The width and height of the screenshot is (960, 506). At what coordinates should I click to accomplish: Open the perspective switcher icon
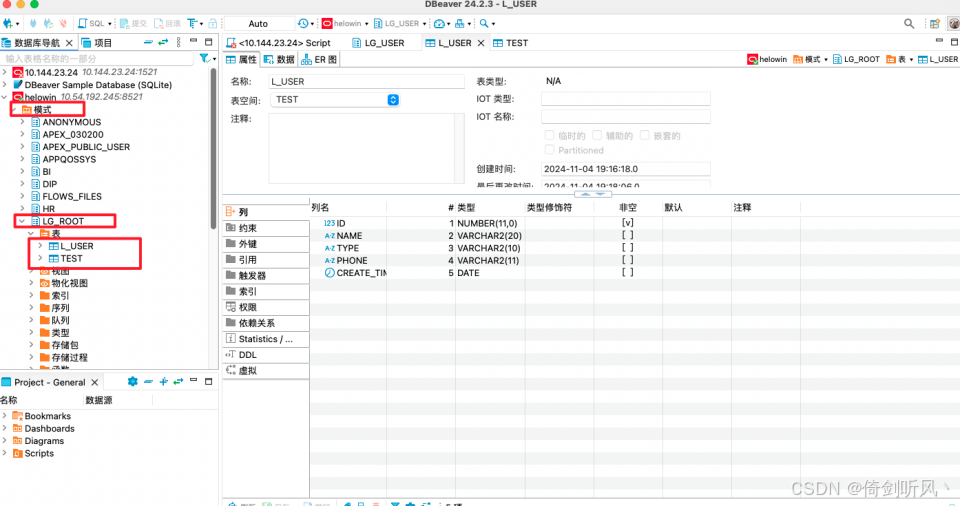tap(935, 23)
